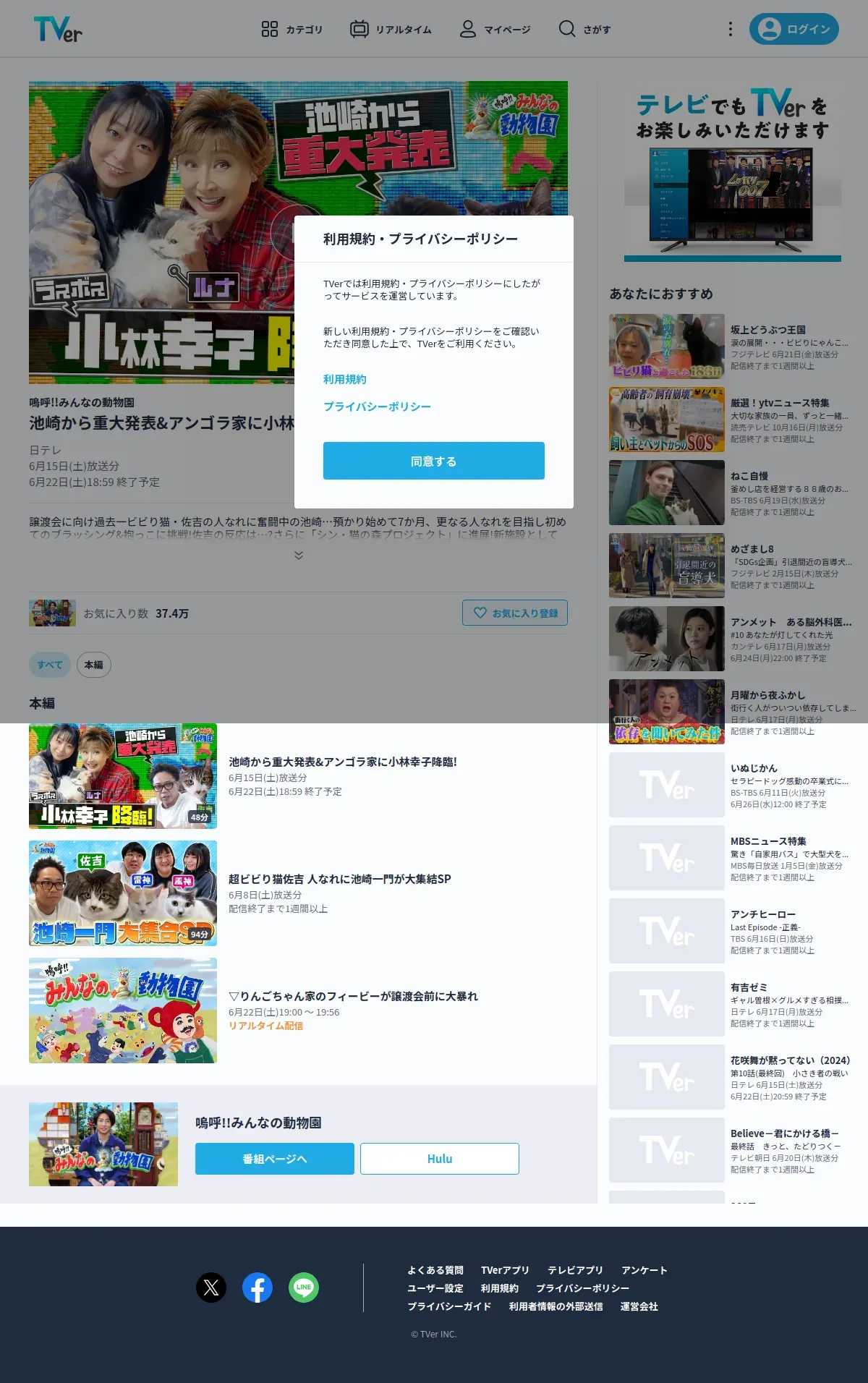This screenshot has width=868, height=1383.
Task: Open the 利用規約 footer link
Action: click(500, 1288)
